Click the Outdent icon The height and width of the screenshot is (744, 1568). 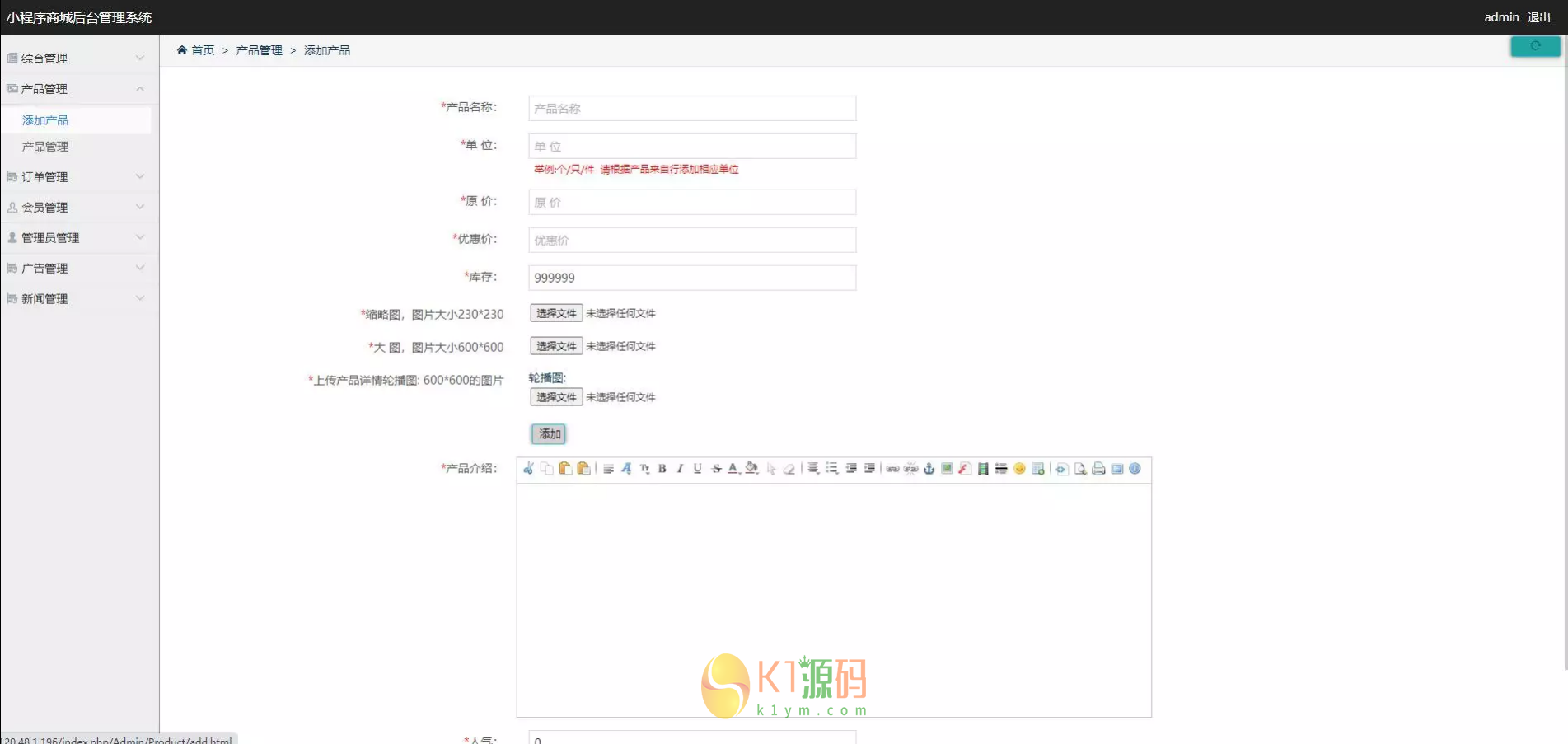[851, 469]
